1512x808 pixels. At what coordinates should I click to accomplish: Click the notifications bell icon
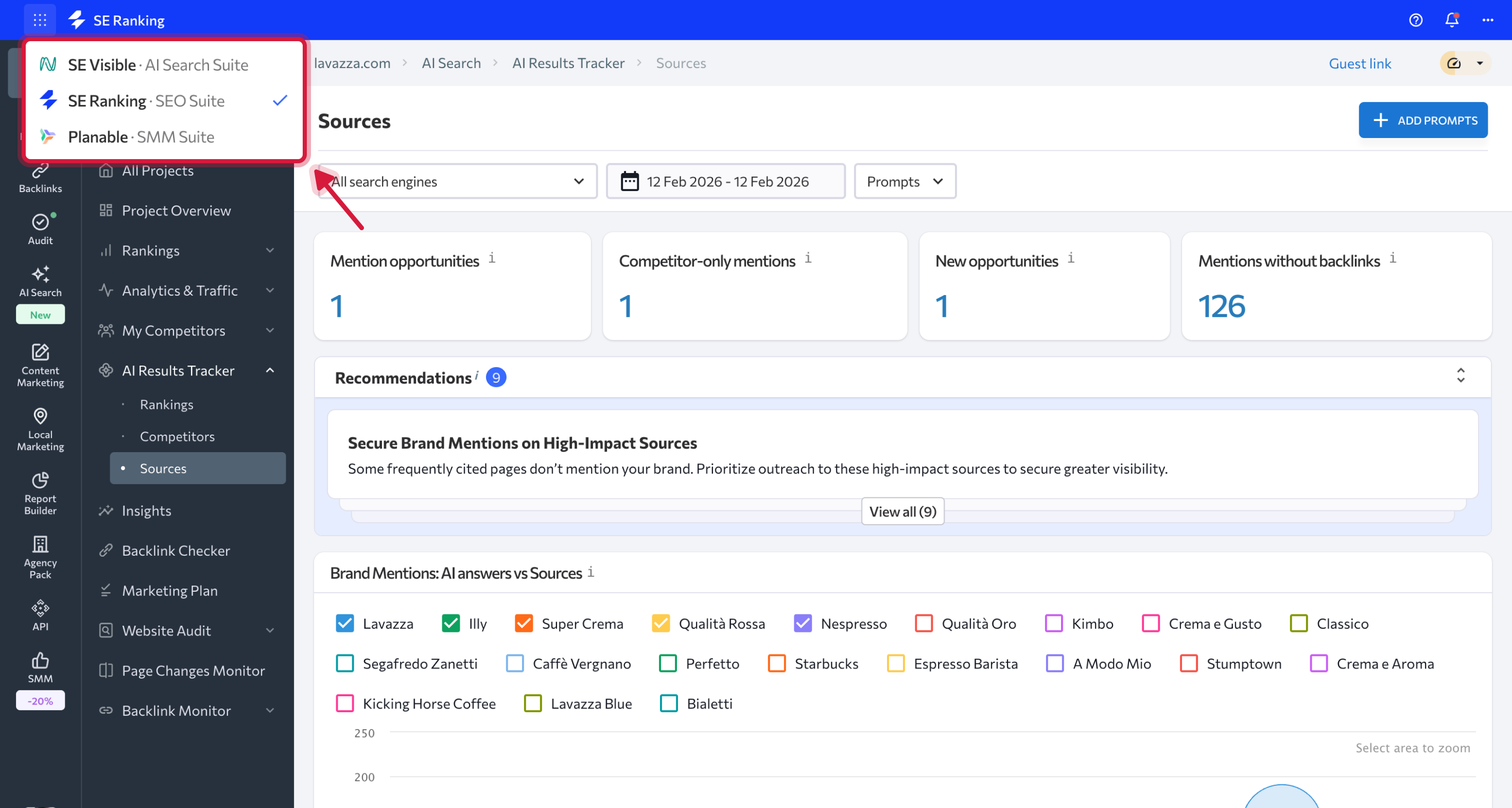tap(1452, 20)
